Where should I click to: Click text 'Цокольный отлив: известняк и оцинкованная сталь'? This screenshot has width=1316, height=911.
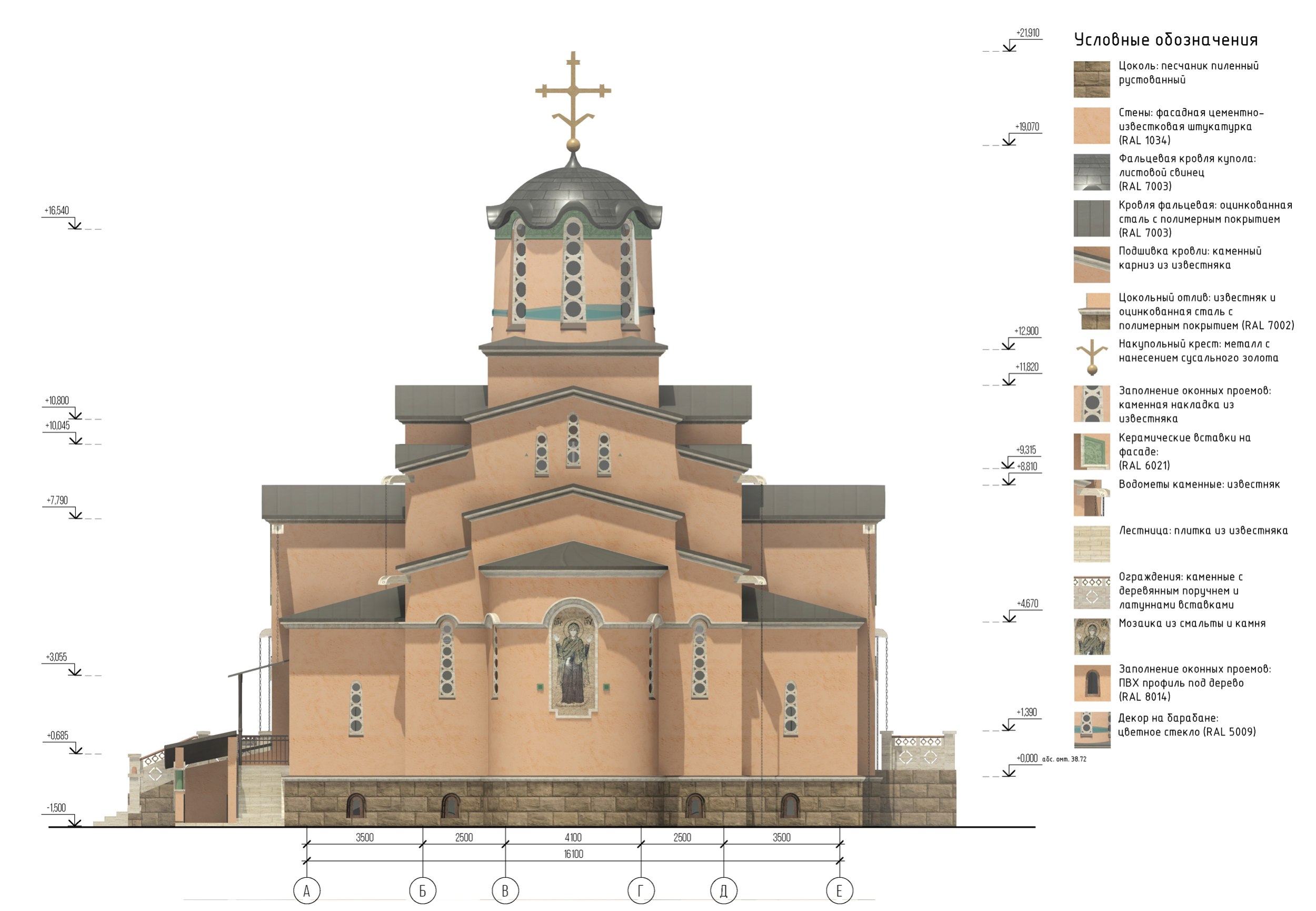[1196, 305]
